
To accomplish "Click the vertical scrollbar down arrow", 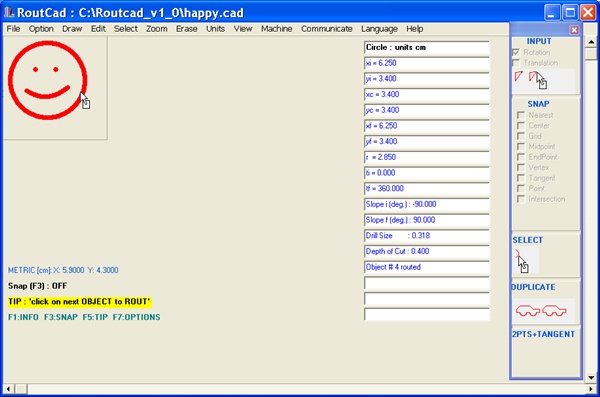I will (x=591, y=377).
